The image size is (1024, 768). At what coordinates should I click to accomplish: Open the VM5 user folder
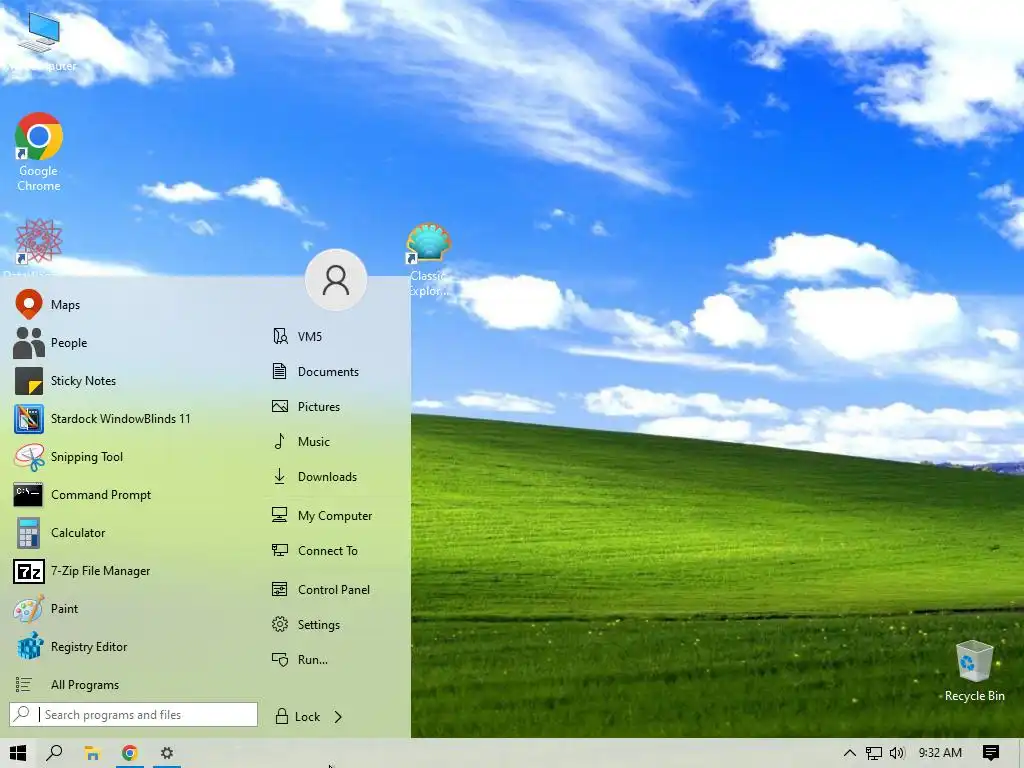(334, 336)
